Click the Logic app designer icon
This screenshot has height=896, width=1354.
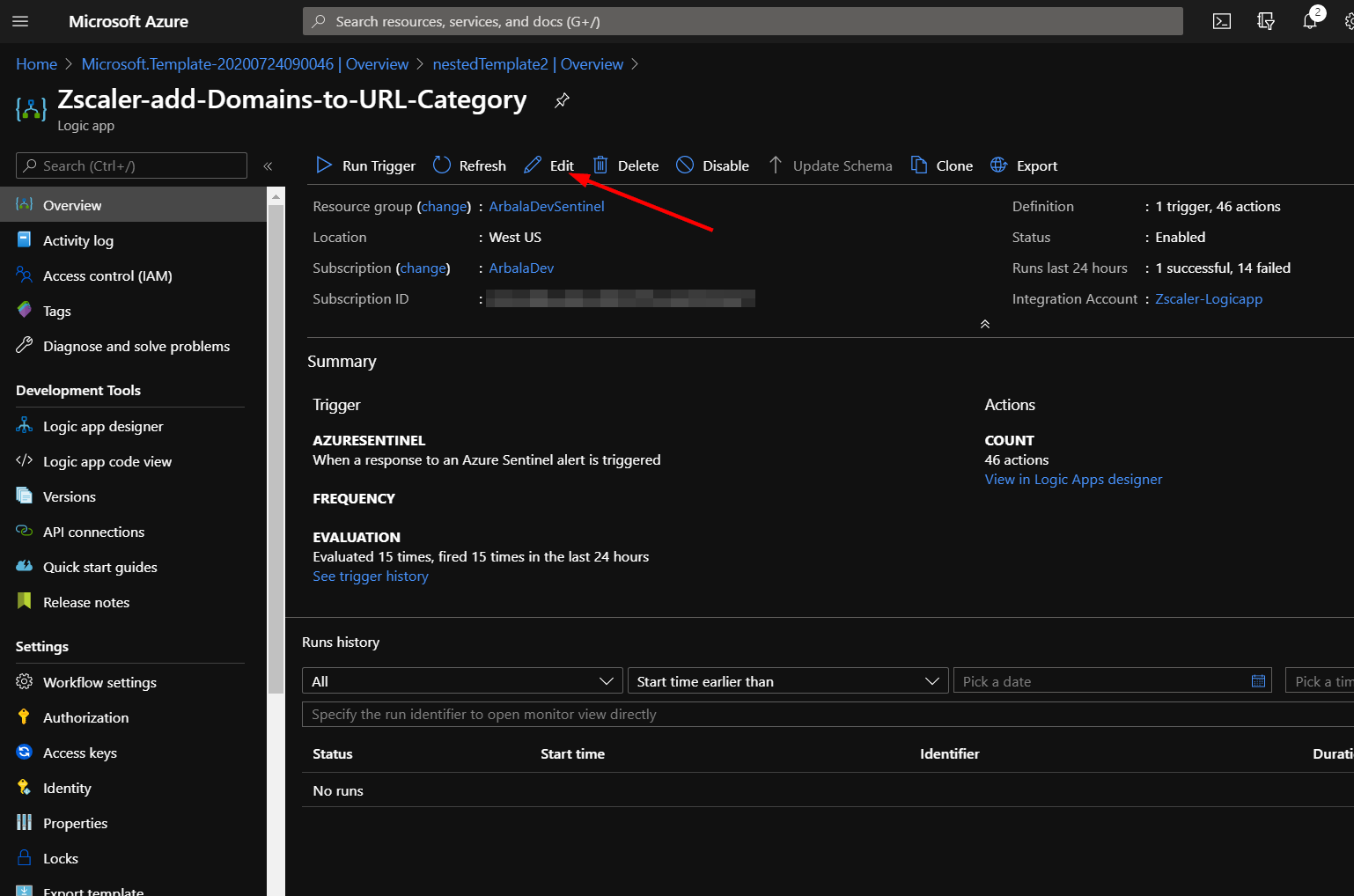coord(24,425)
